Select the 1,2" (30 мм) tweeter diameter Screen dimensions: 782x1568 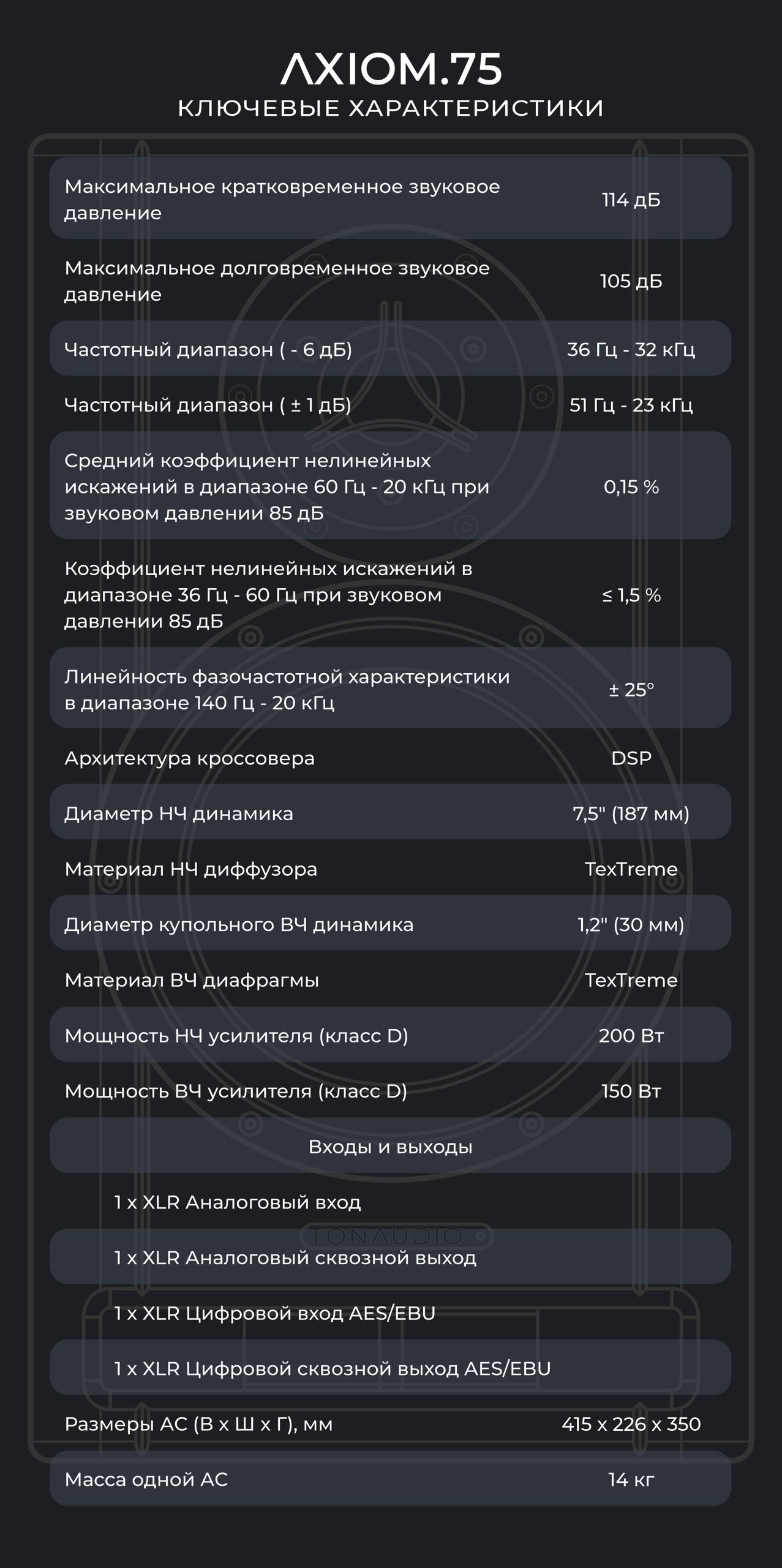pyautogui.click(x=631, y=924)
